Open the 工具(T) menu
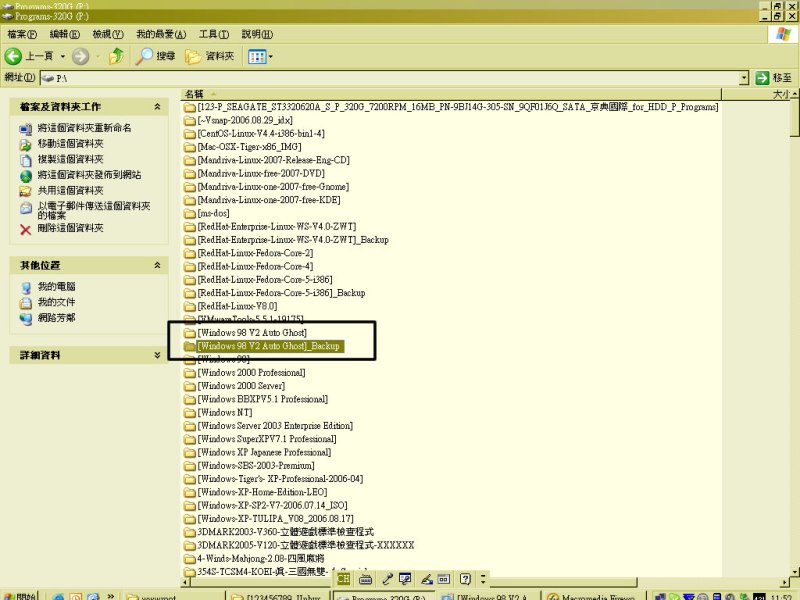 [x=213, y=34]
